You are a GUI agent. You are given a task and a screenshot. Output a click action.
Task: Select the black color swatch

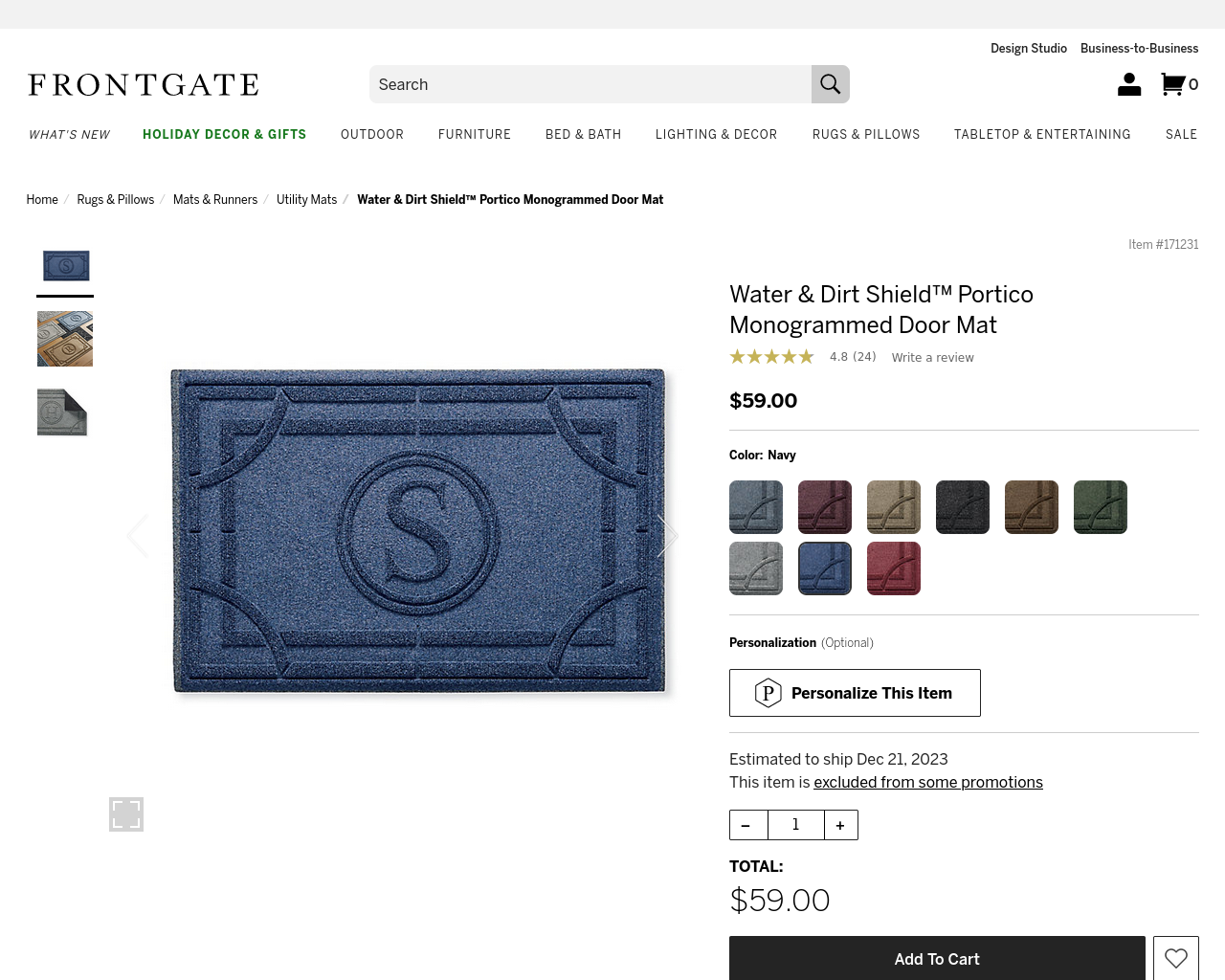tap(963, 507)
